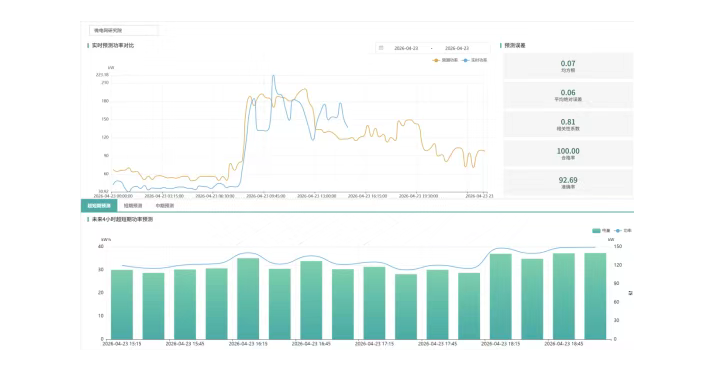The width and height of the screenshot is (704, 368).
Task: Click the blue line peak near 223 kW
Action: (x=273, y=76)
